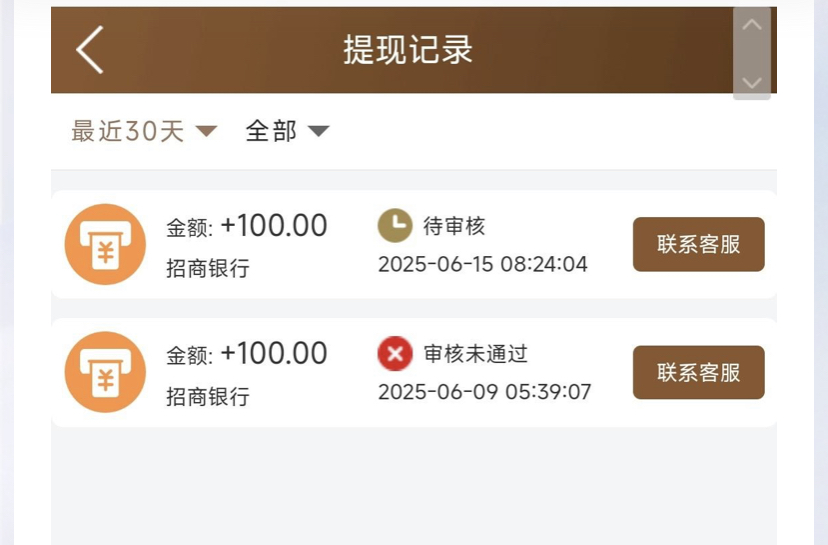Go back using the left arrow icon
Screen dimensions: 828x545
(90, 50)
